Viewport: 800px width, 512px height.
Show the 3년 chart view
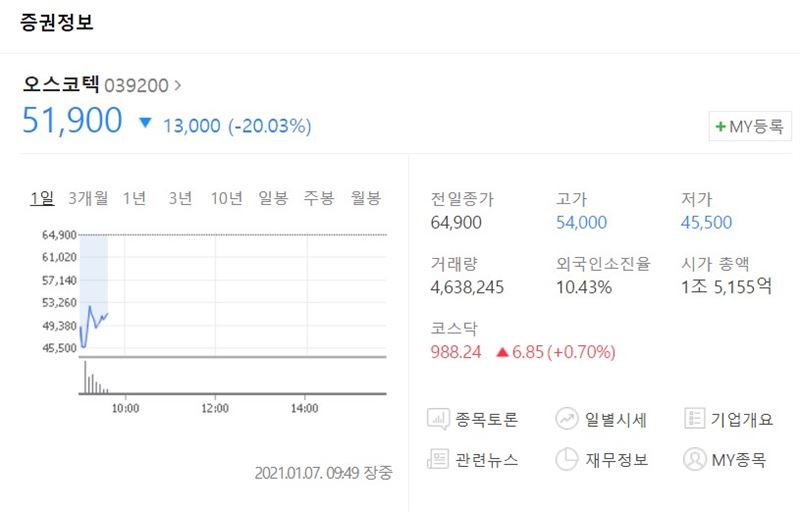pyautogui.click(x=181, y=198)
